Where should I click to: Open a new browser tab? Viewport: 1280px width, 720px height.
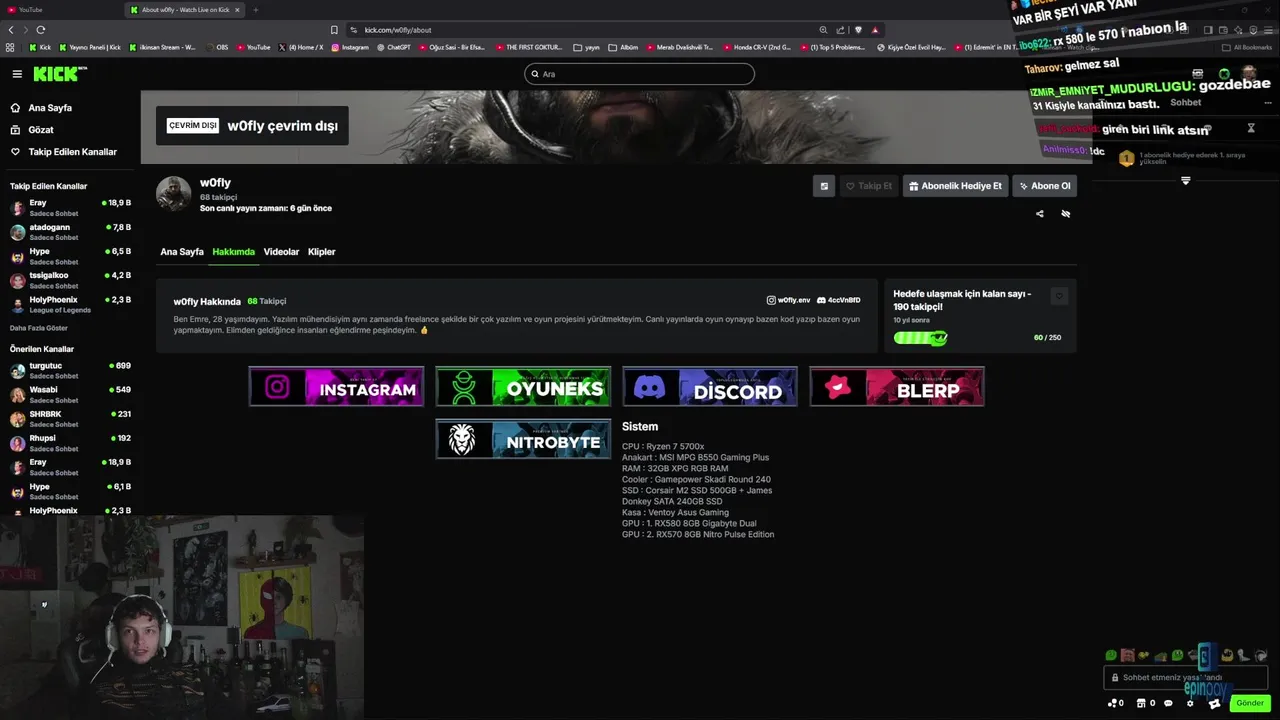click(x=255, y=10)
